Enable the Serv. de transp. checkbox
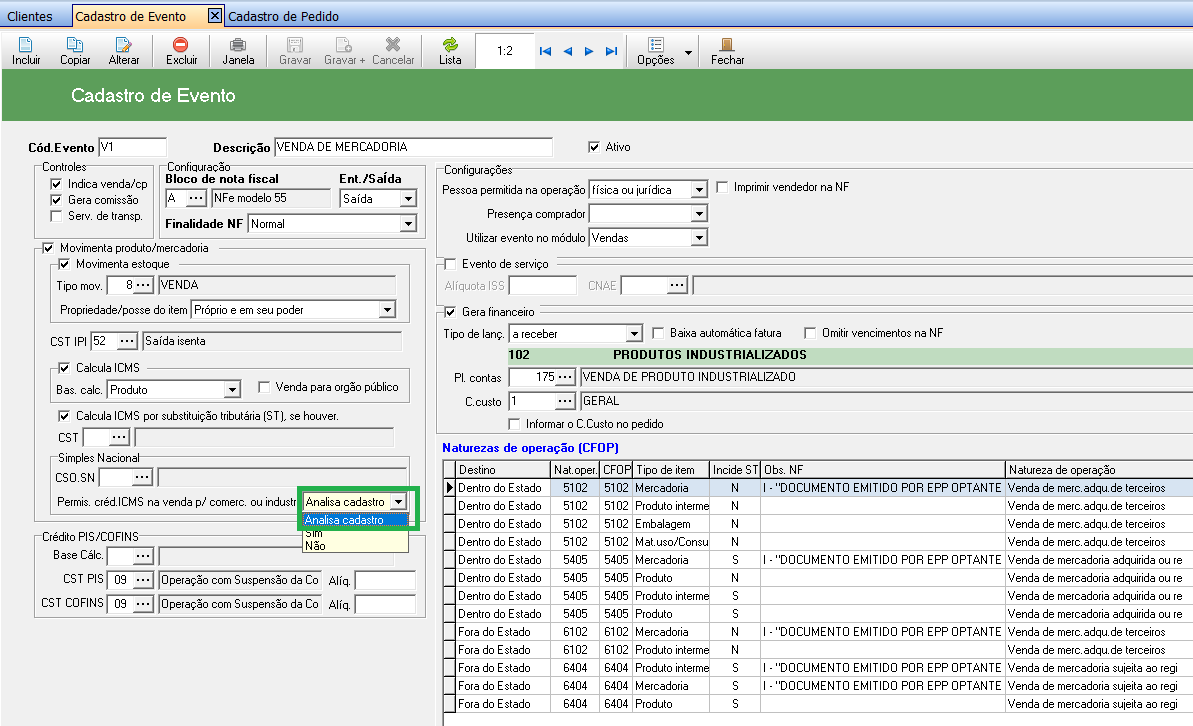 [x=56, y=216]
